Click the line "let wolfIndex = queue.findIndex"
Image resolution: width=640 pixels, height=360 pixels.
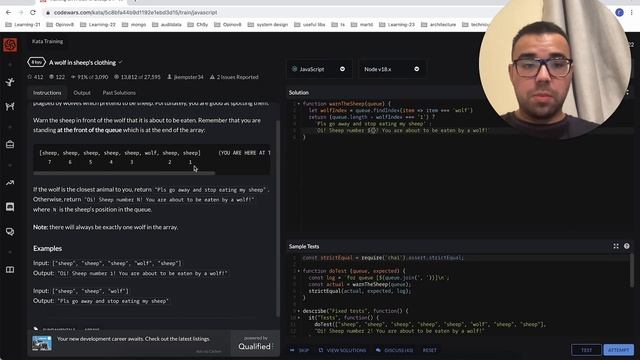click(390, 110)
